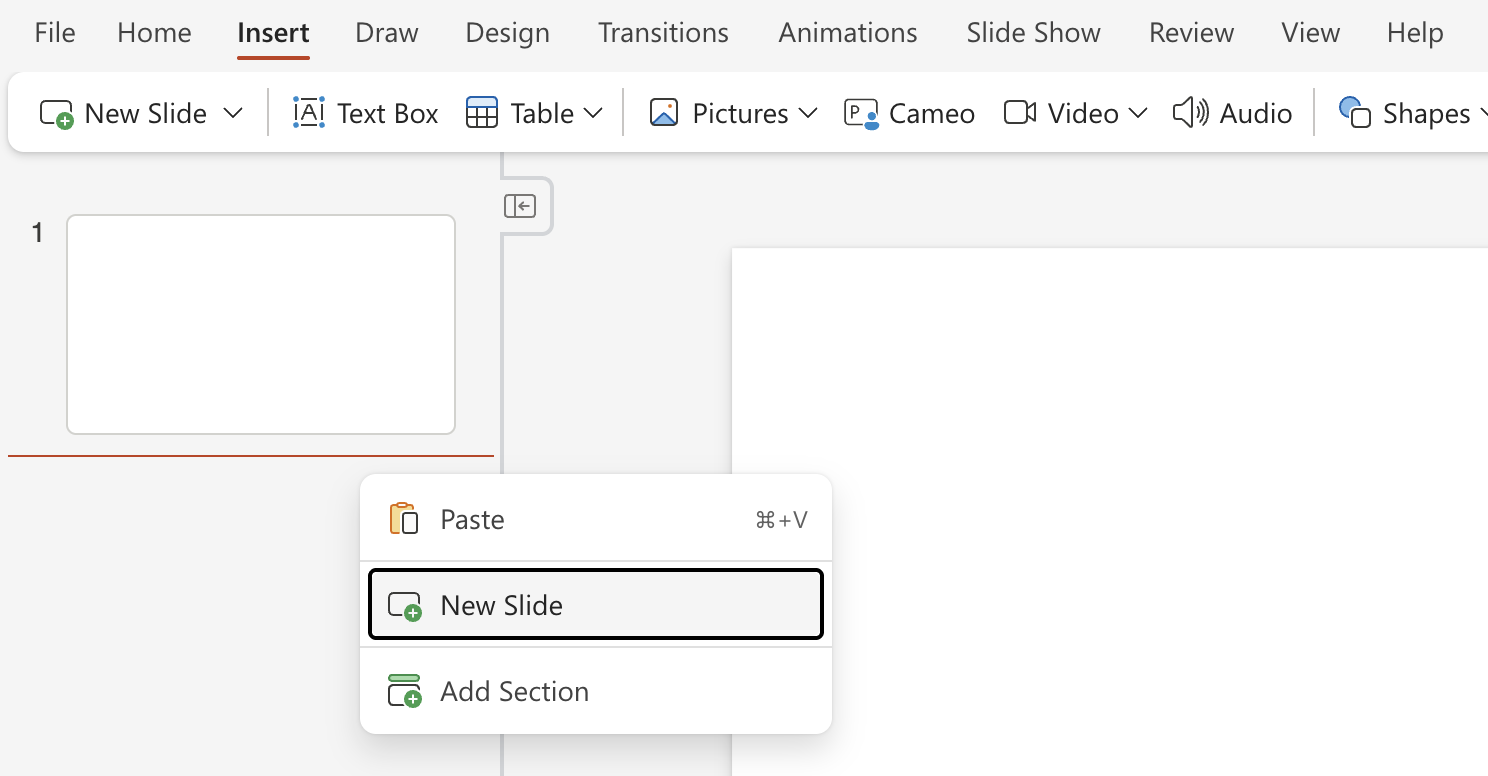Image resolution: width=1488 pixels, height=776 pixels.
Task: Choose Add Section from the context menu
Action: click(596, 691)
